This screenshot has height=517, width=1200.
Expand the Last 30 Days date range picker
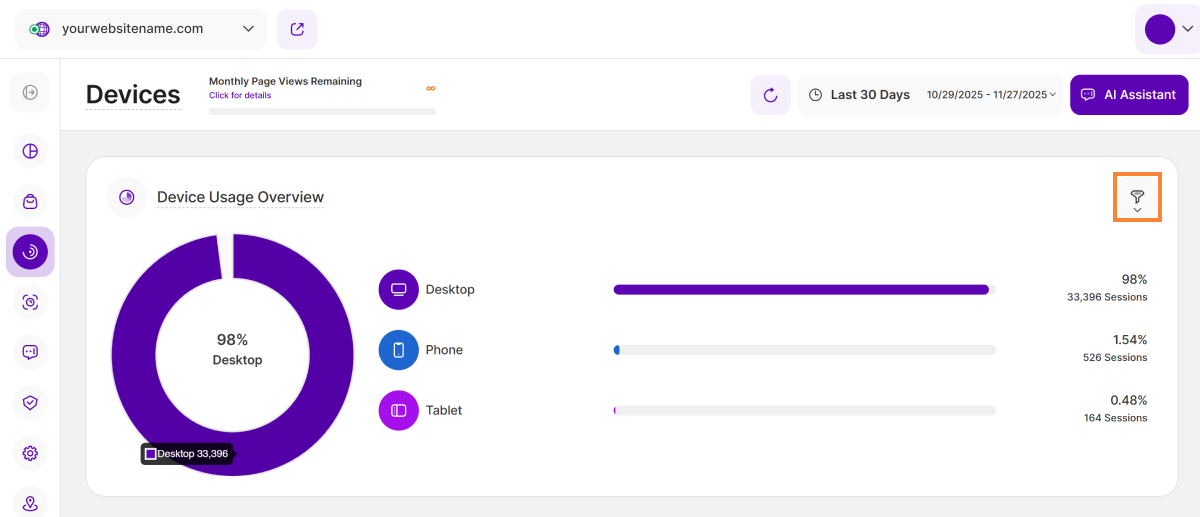pos(930,95)
